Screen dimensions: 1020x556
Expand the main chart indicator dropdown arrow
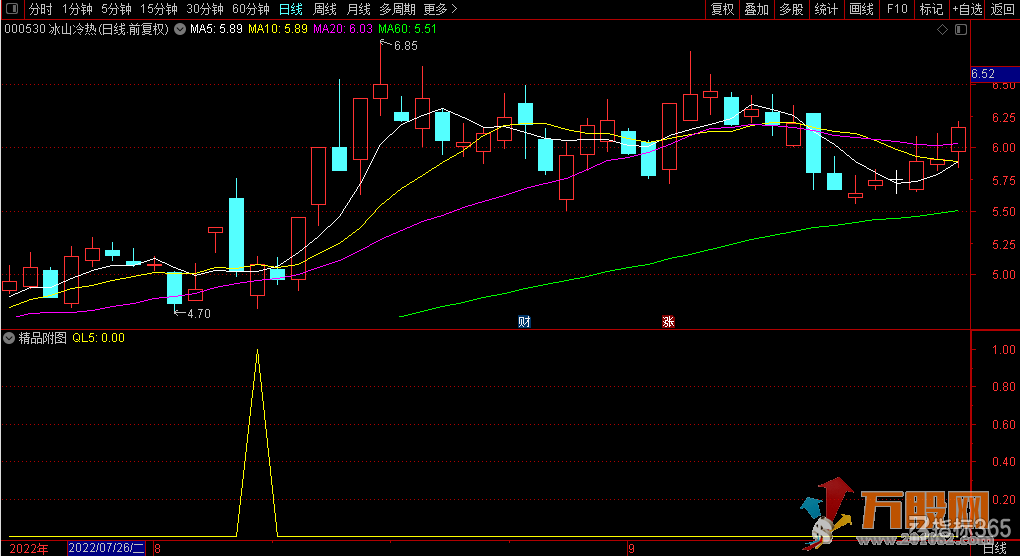[180, 29]
